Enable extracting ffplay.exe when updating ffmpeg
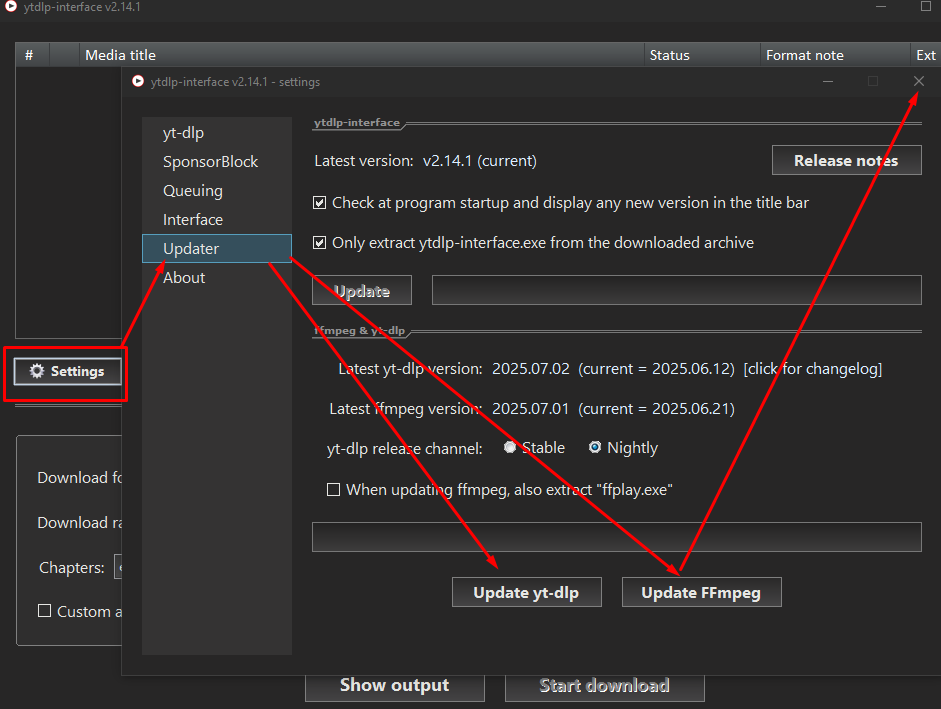The width and height of the screenshot is (941, 709). tap(333, 490)
